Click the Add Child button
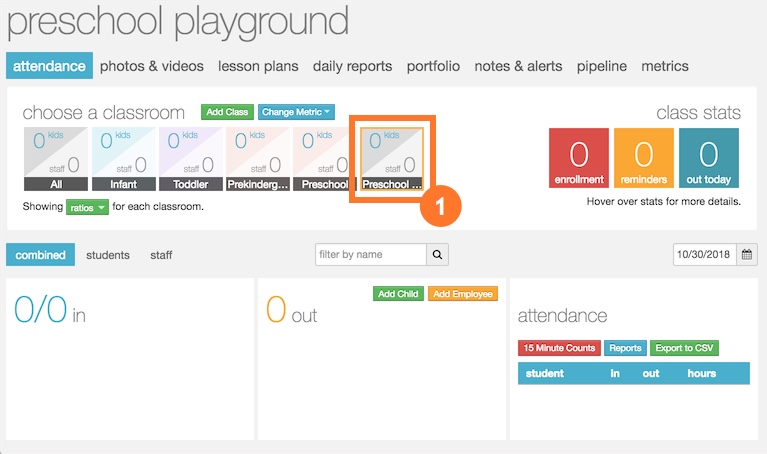This screenshot has height=454, width=767. pyautogui.click(x=398, y=294)
